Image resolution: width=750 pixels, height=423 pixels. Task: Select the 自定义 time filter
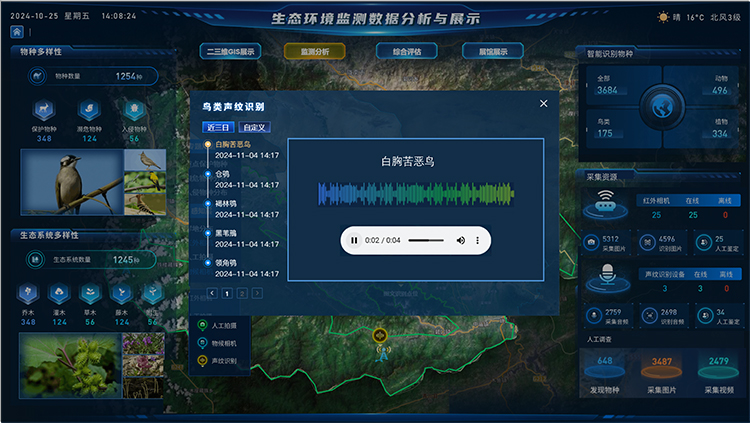[x=254, y=127]
